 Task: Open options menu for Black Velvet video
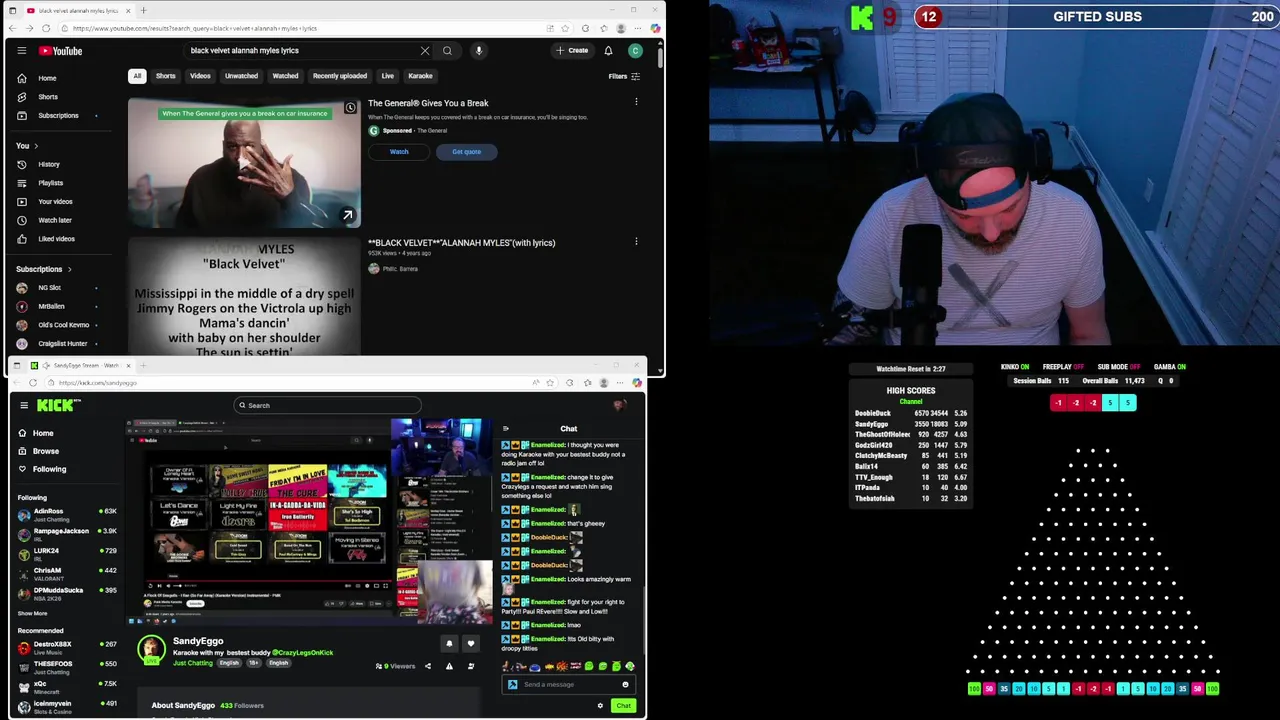tap(636, 241)
